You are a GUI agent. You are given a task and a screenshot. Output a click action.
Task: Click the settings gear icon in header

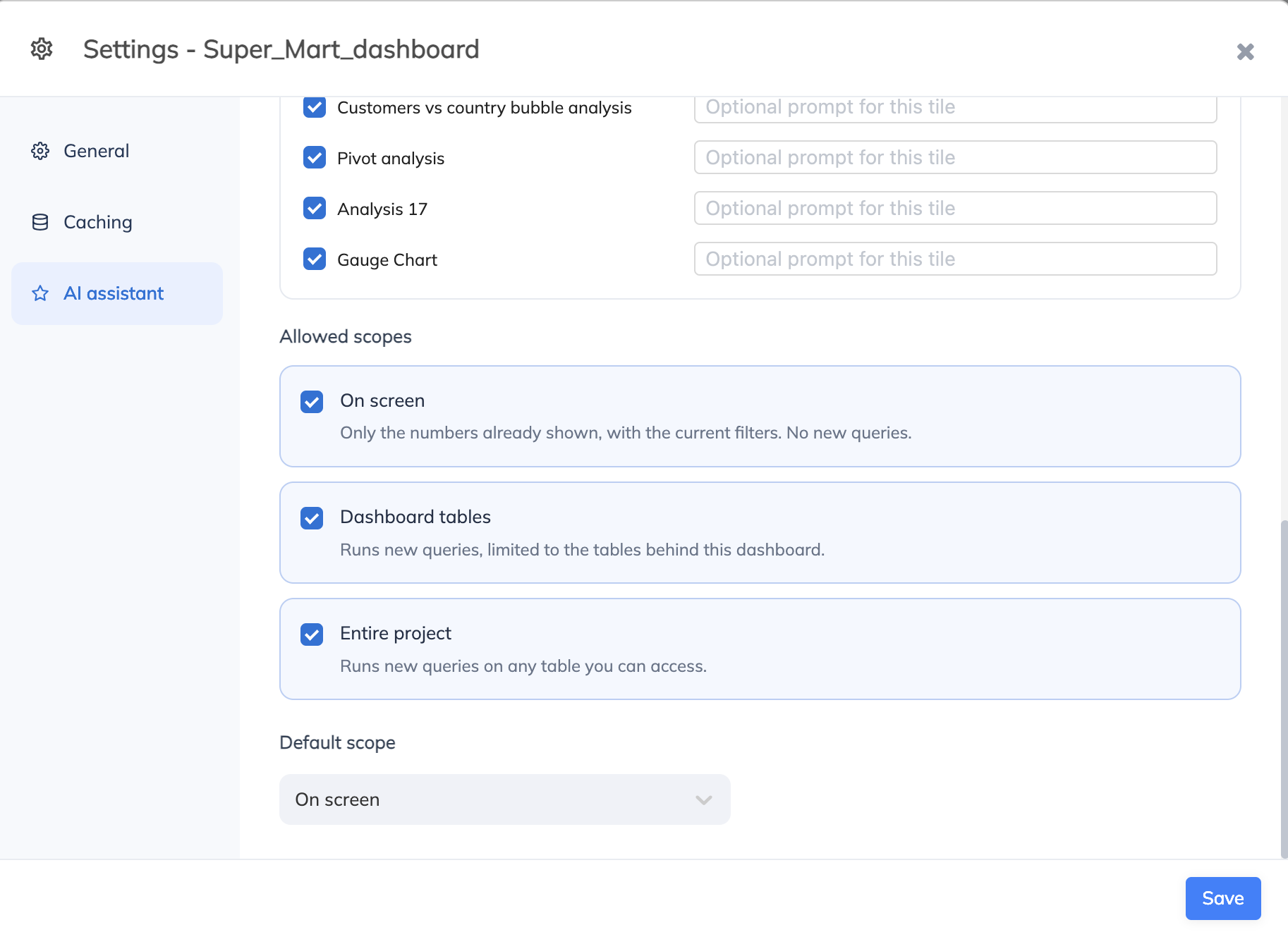coord(42,49)
